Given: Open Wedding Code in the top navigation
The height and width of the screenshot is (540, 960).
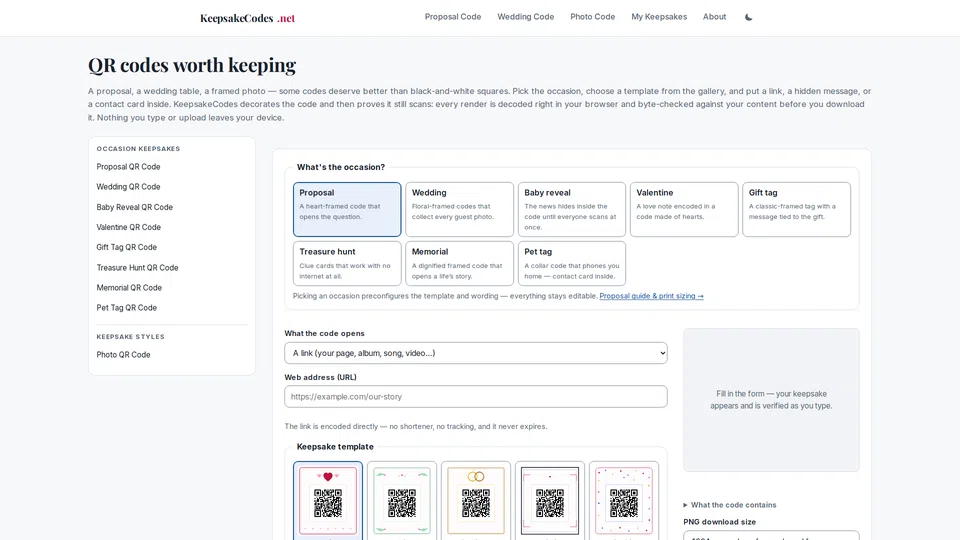Looking at the screenshot, I should coord(525,17).
